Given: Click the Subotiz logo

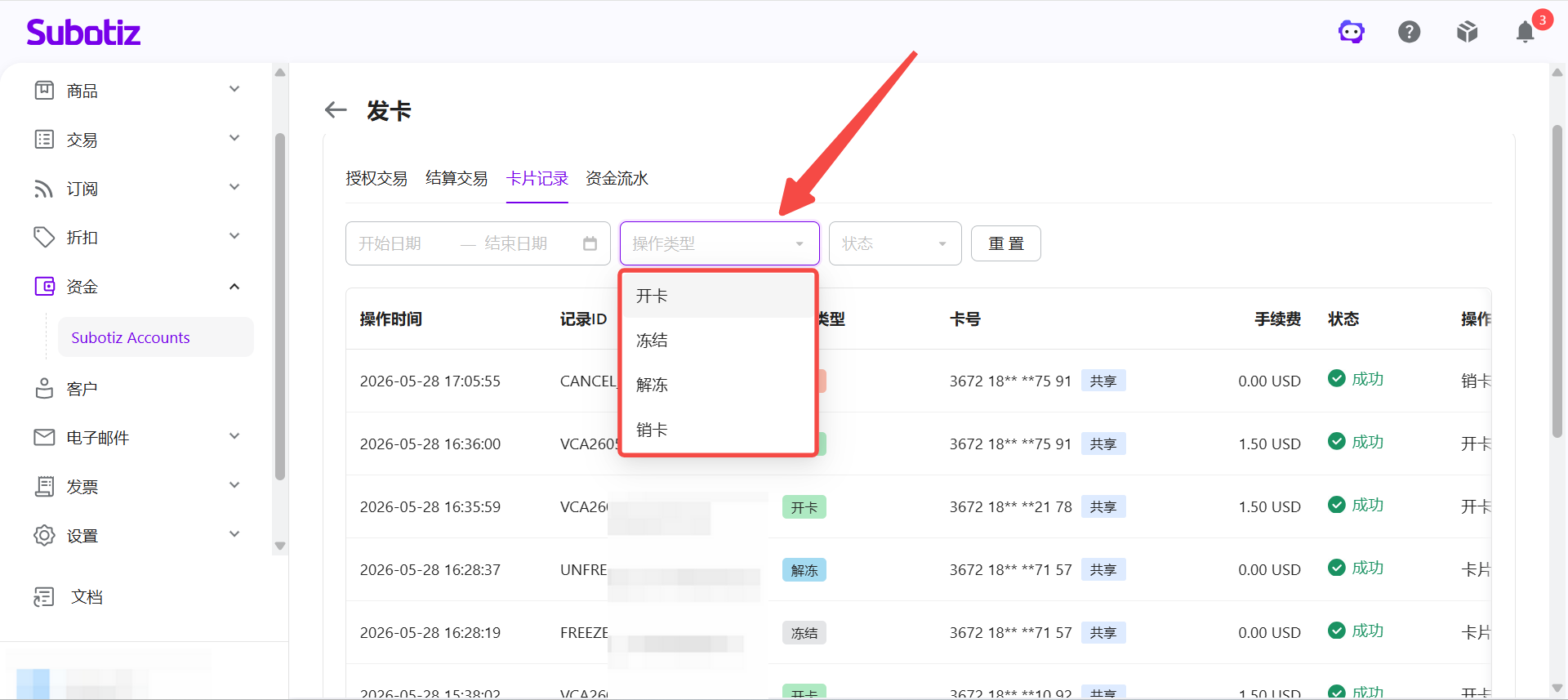Looking at the screenshot, I should pos(83,32).
